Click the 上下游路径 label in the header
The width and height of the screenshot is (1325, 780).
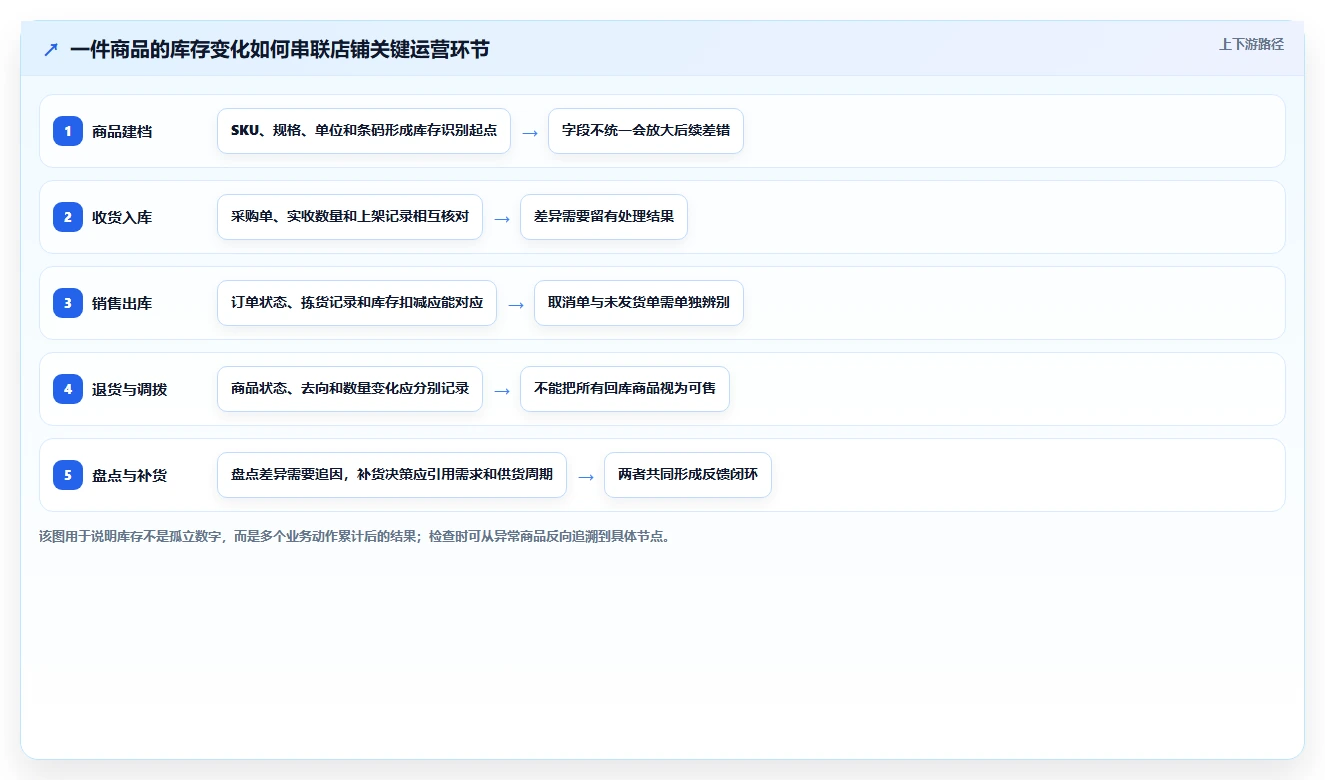[x=1251, y=44]
